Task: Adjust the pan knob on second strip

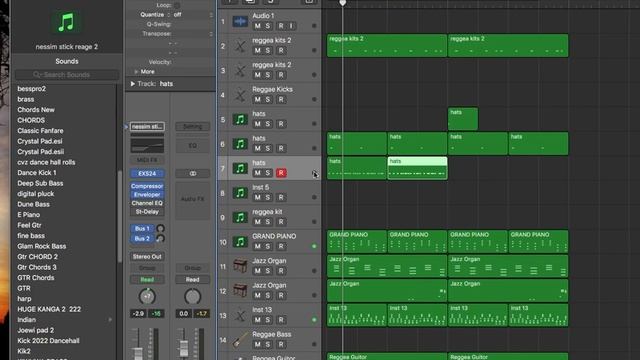Action: coord(192,296)
